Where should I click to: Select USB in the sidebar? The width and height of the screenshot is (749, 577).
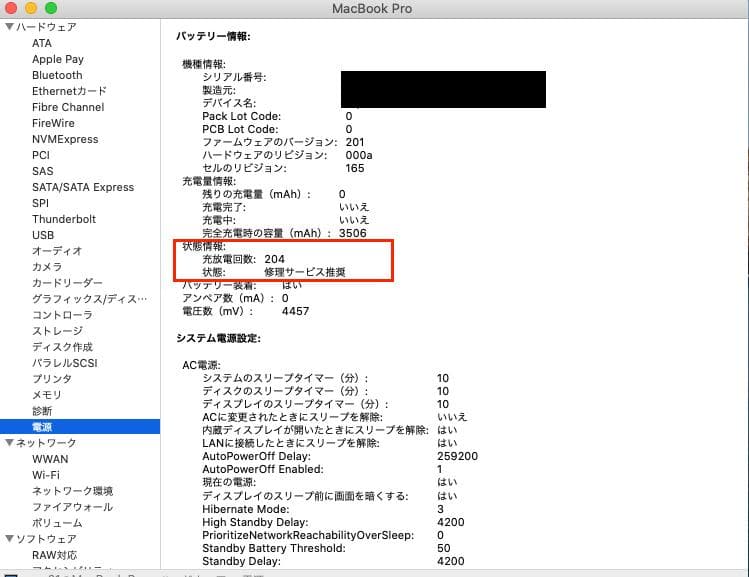[x=43, y=235]
